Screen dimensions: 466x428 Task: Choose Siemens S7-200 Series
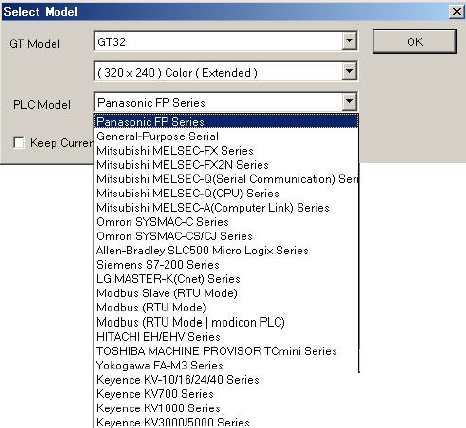226,265
